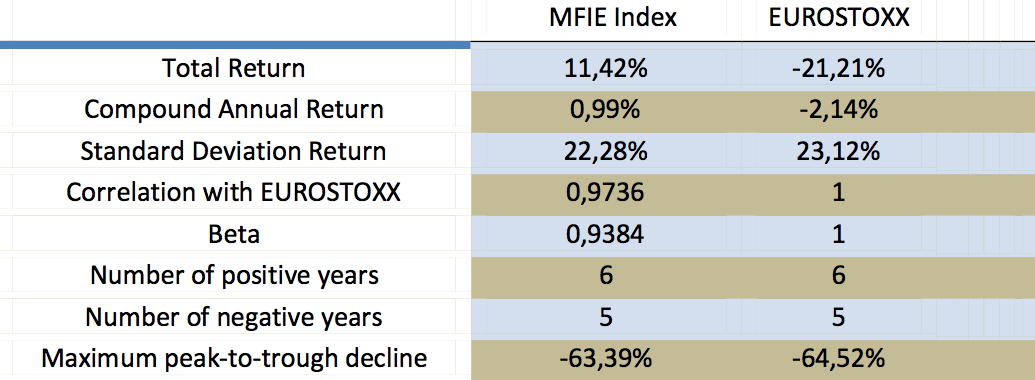Viewport: 1035px width, 380px height.
Task: Click the Maximum peak-to-trough decline label
Action: (234, 359)
